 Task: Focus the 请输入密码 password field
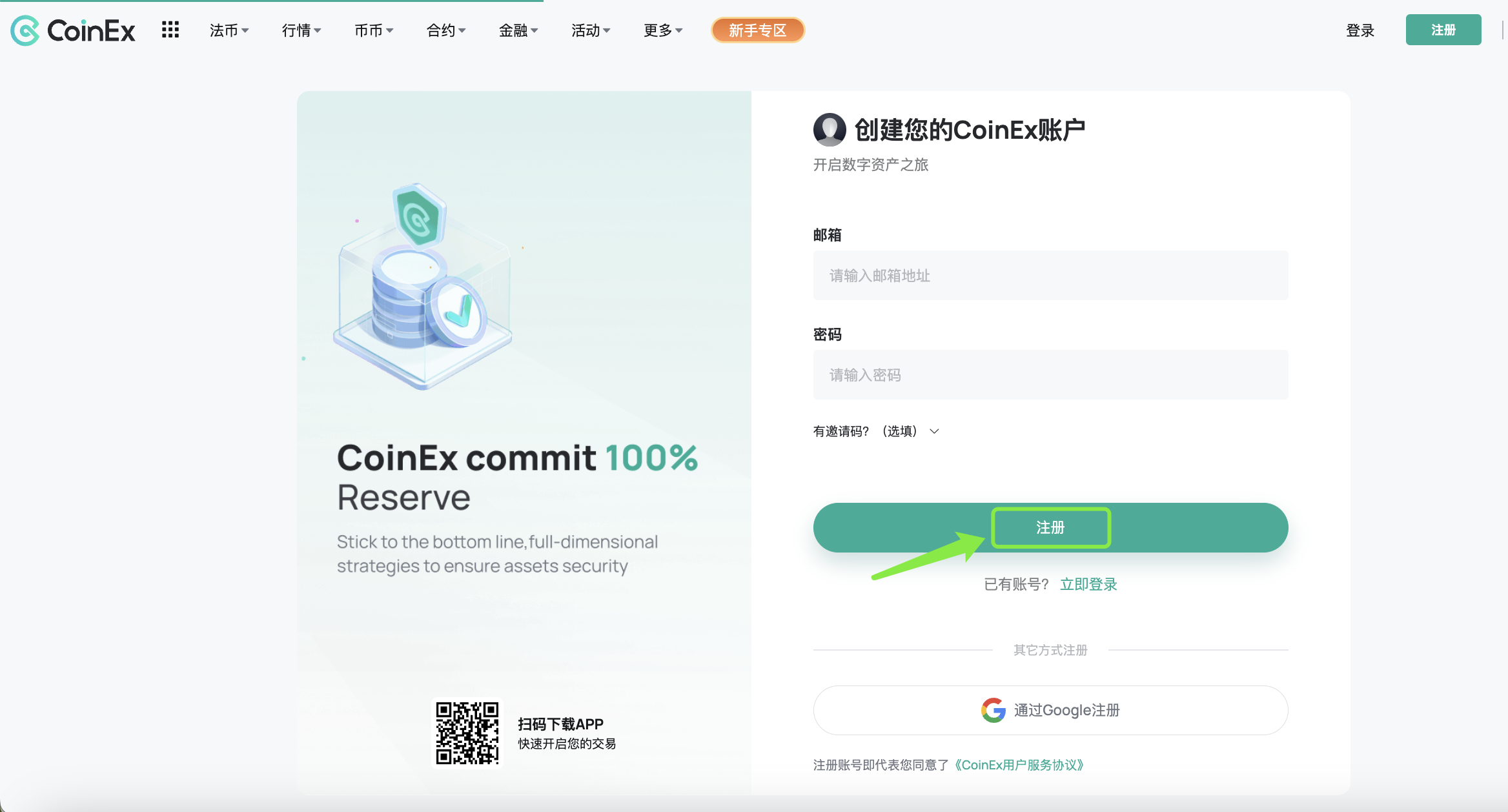click(1050, 375)
